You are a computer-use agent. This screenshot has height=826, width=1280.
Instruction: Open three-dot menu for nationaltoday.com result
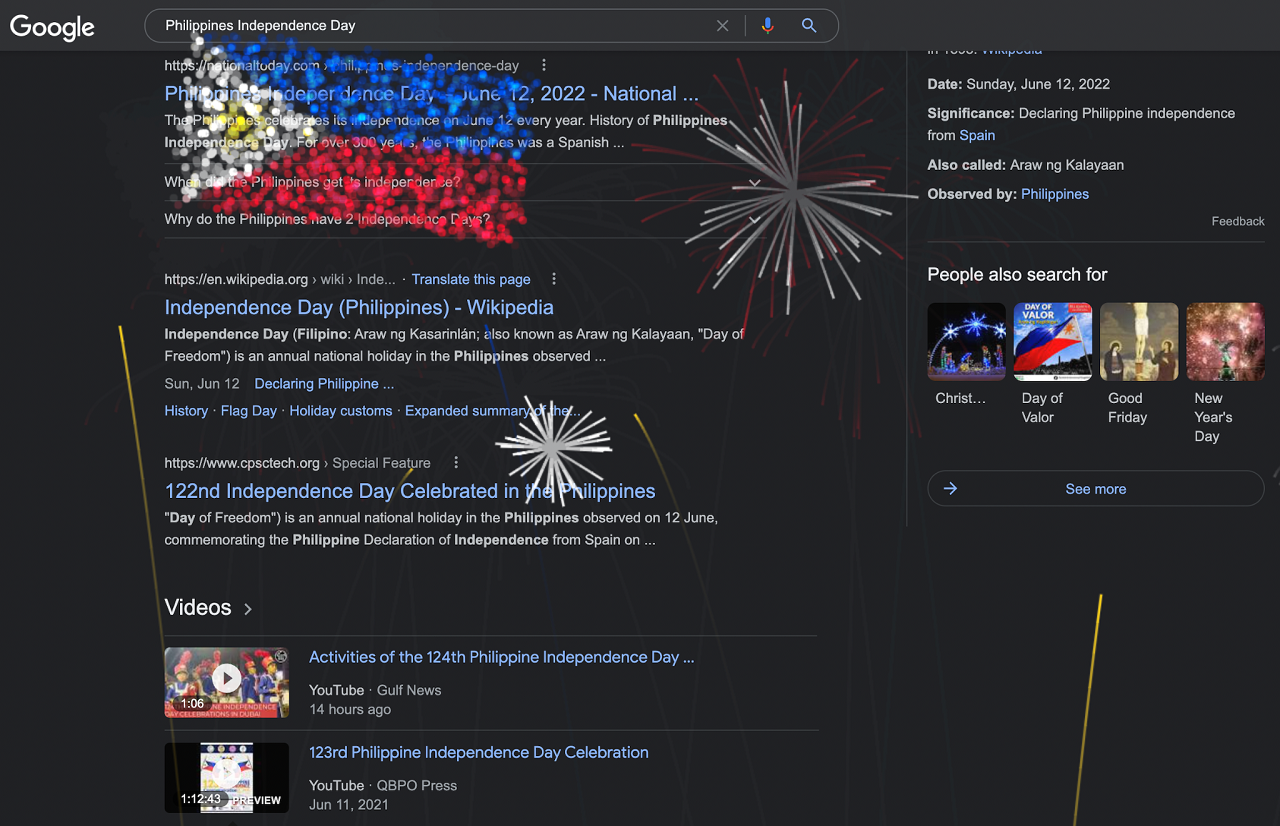[544, 65]
